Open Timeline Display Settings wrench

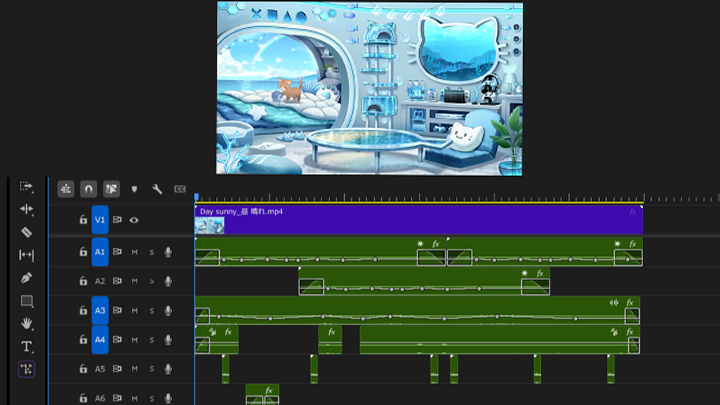[x=157, y=189]
